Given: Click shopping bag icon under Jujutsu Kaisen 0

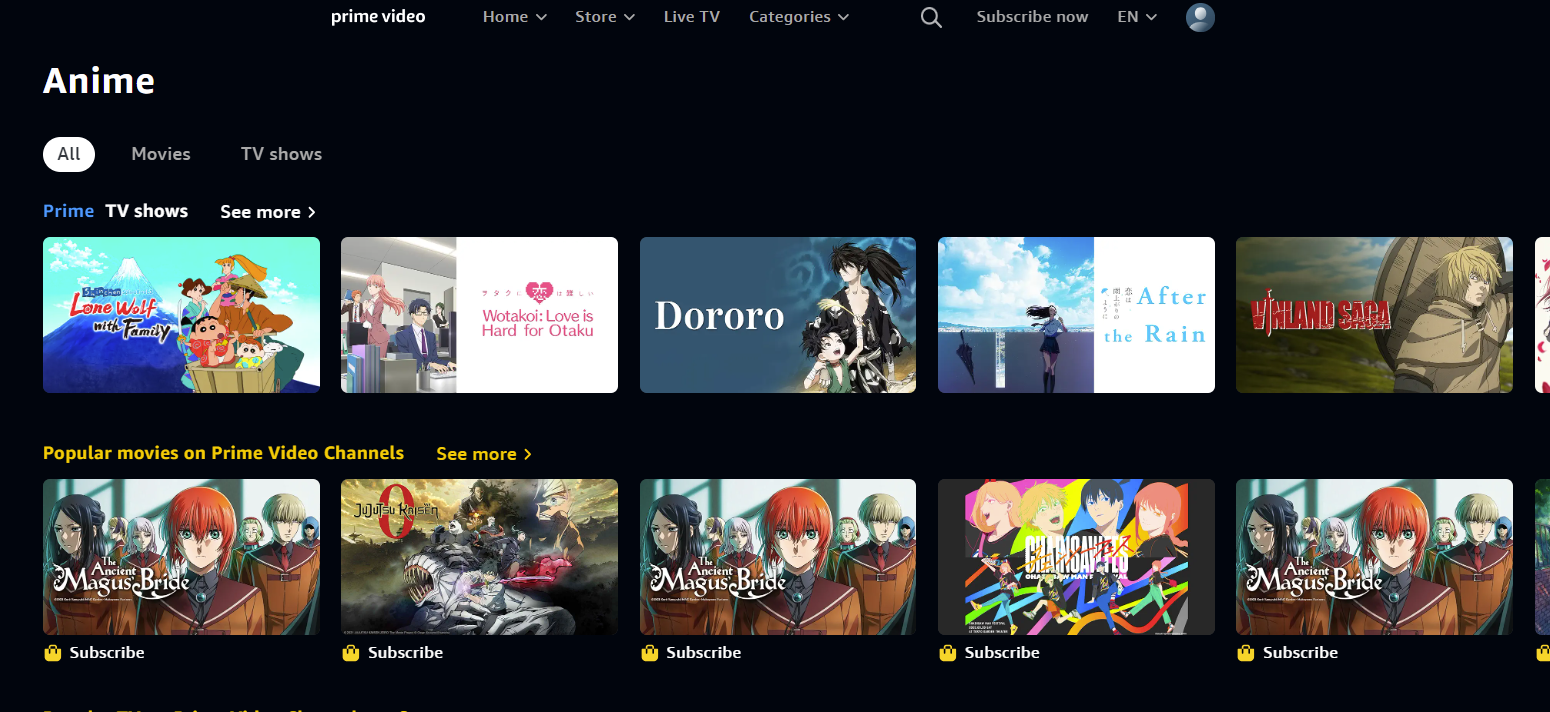Looking at the screenshot, I should 351,653.
